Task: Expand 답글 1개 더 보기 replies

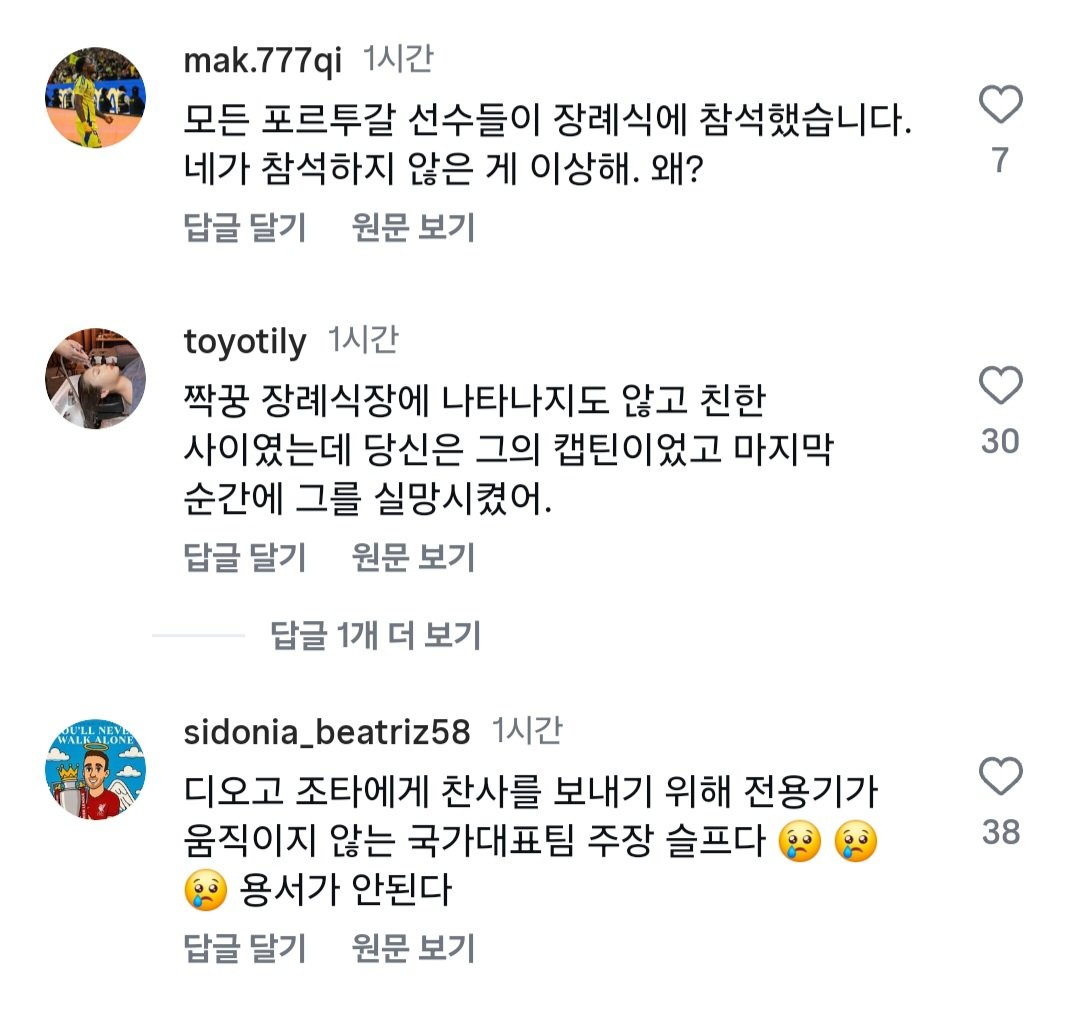Action: point(375,635)
